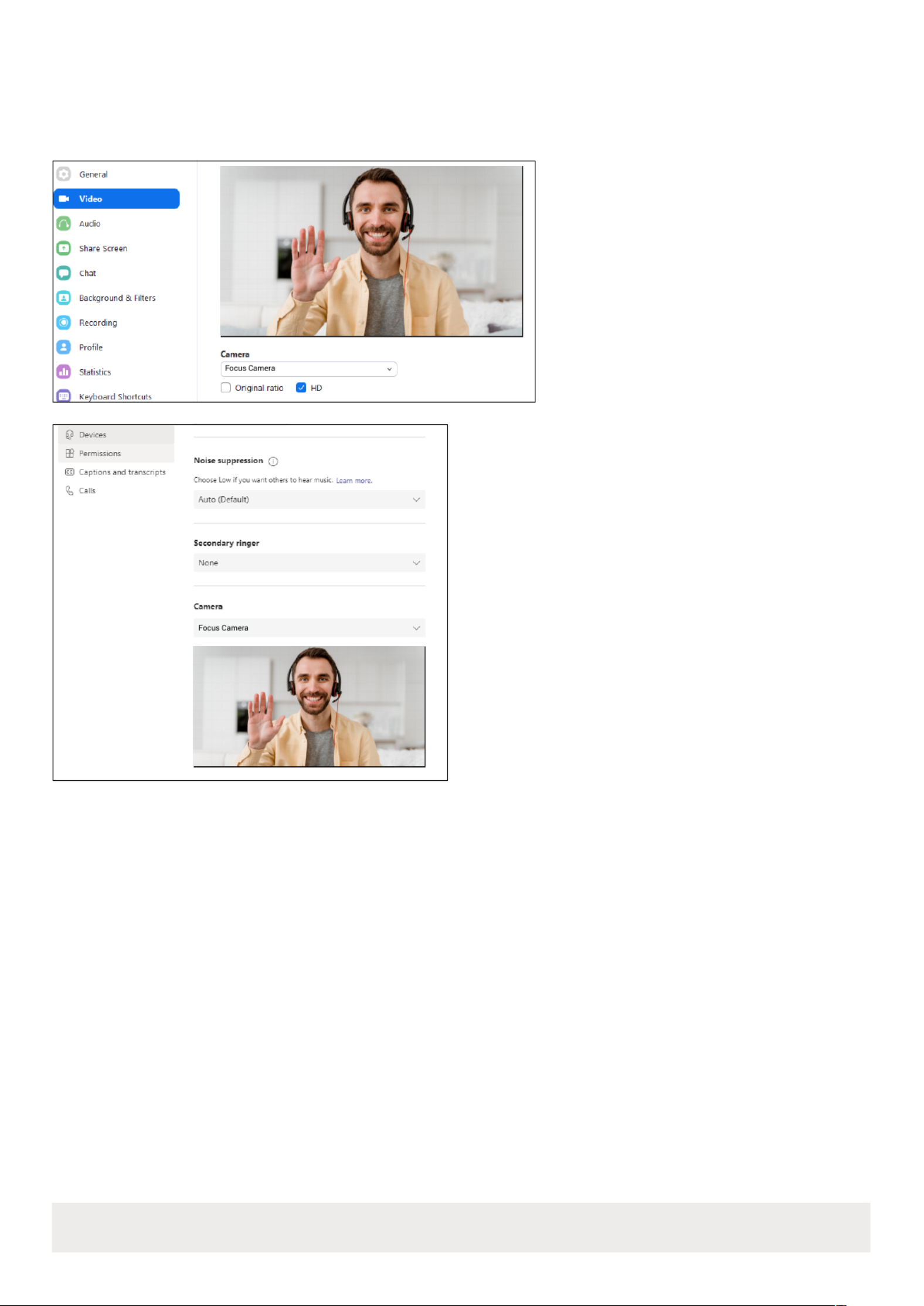
Task: Click the Calls phone icon
Action: point(69,491)
